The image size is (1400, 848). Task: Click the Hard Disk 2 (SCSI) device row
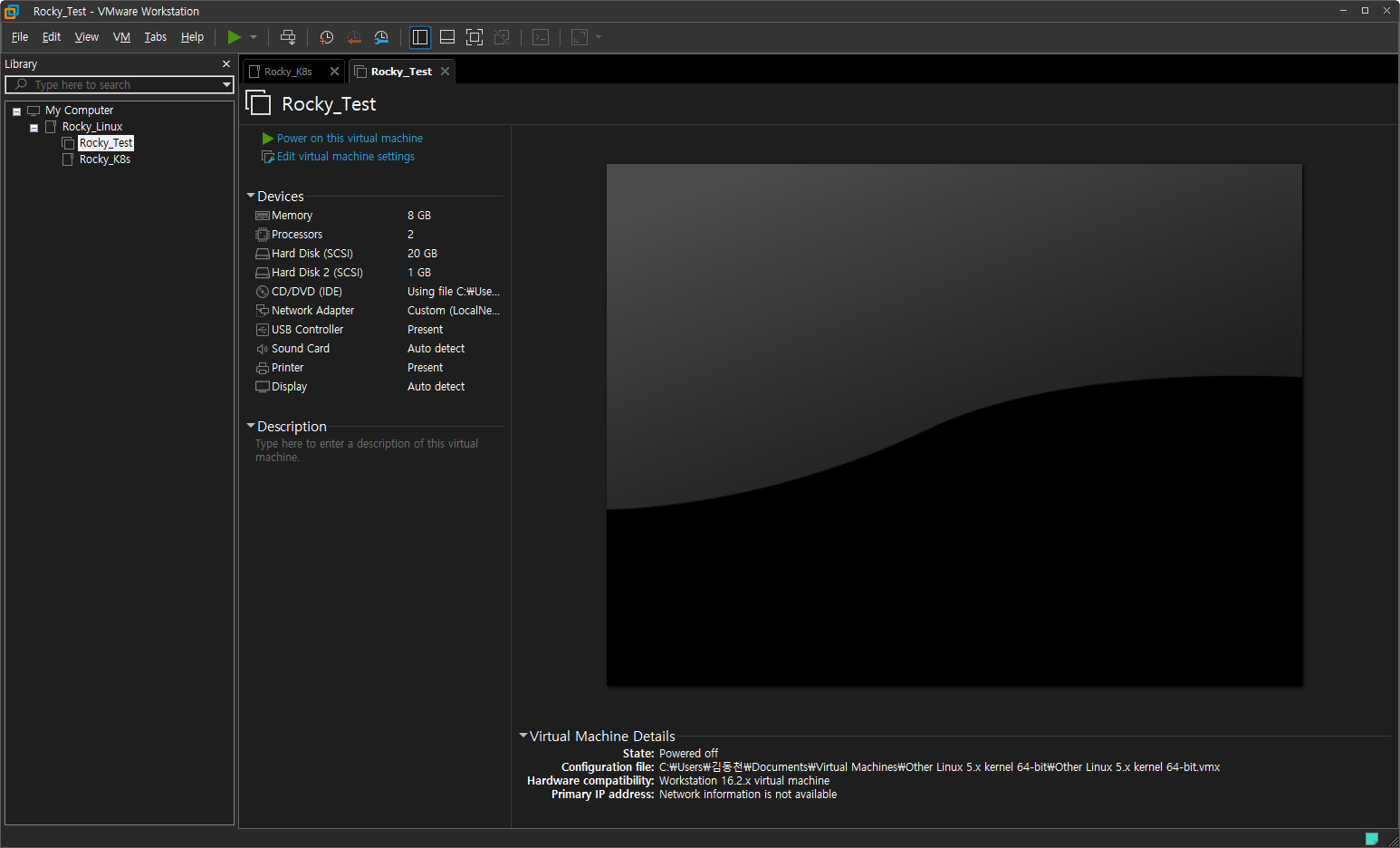click(378, 273)
